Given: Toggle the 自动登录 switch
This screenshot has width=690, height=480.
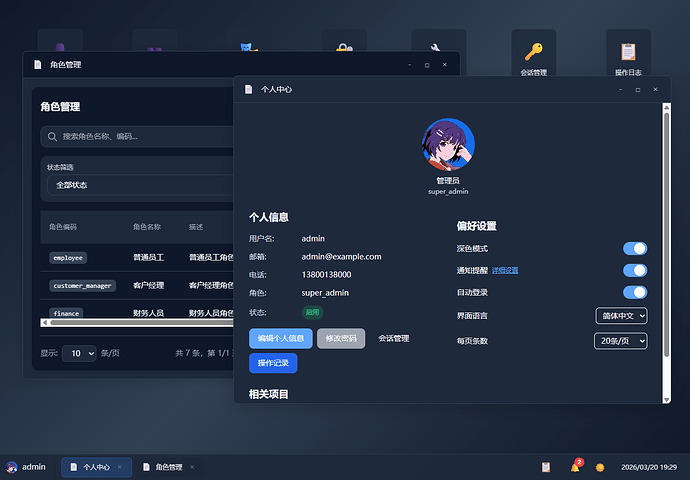Looking at the screenshot, I should (635, 292).
